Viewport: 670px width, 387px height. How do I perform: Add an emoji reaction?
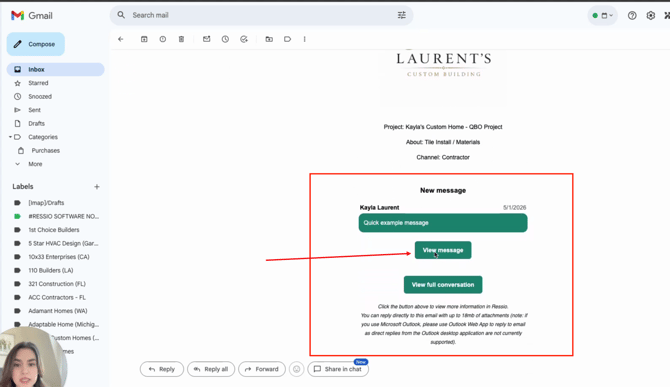point(297,369)
